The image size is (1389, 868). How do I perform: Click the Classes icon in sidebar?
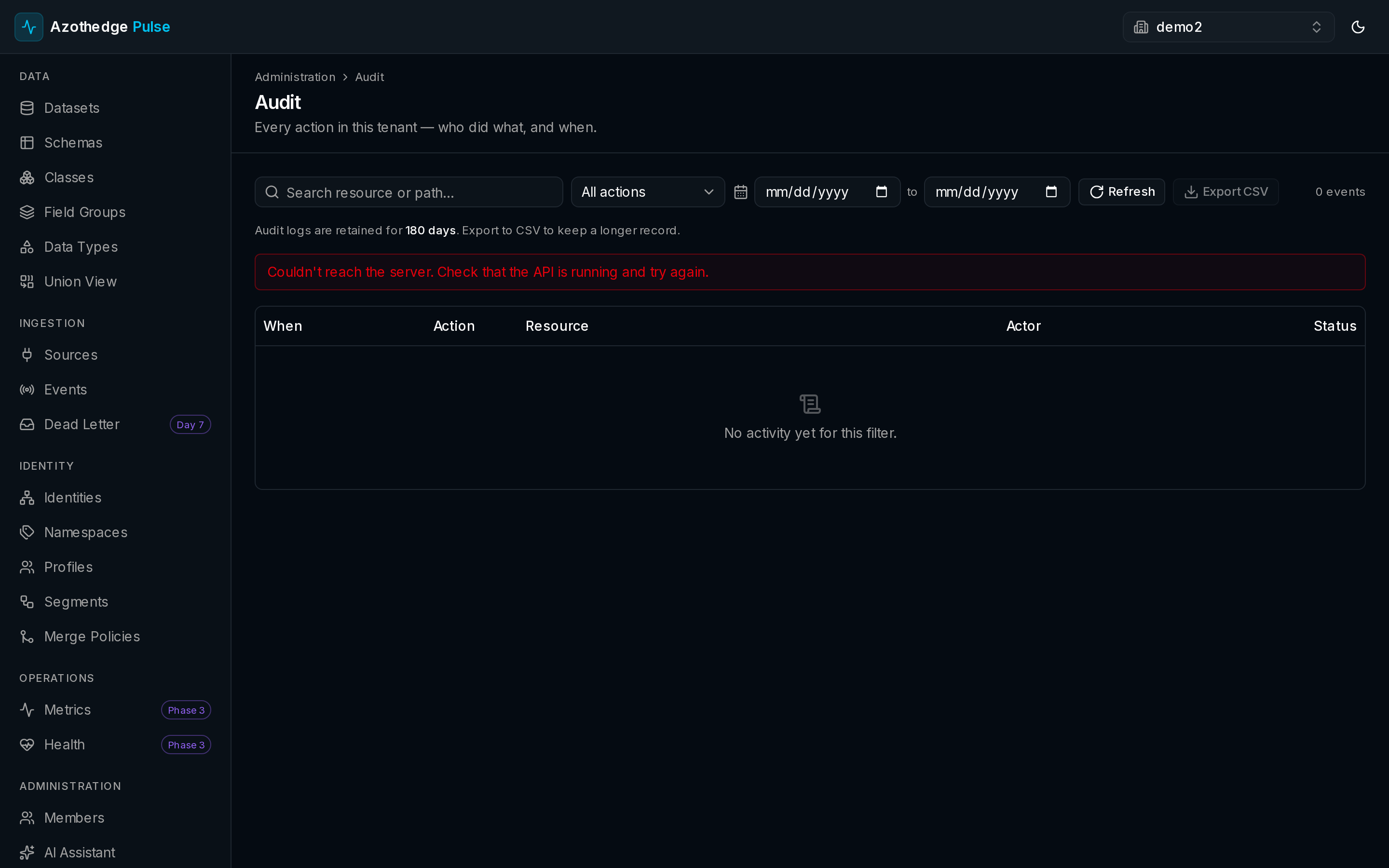(x=27, y=177)
